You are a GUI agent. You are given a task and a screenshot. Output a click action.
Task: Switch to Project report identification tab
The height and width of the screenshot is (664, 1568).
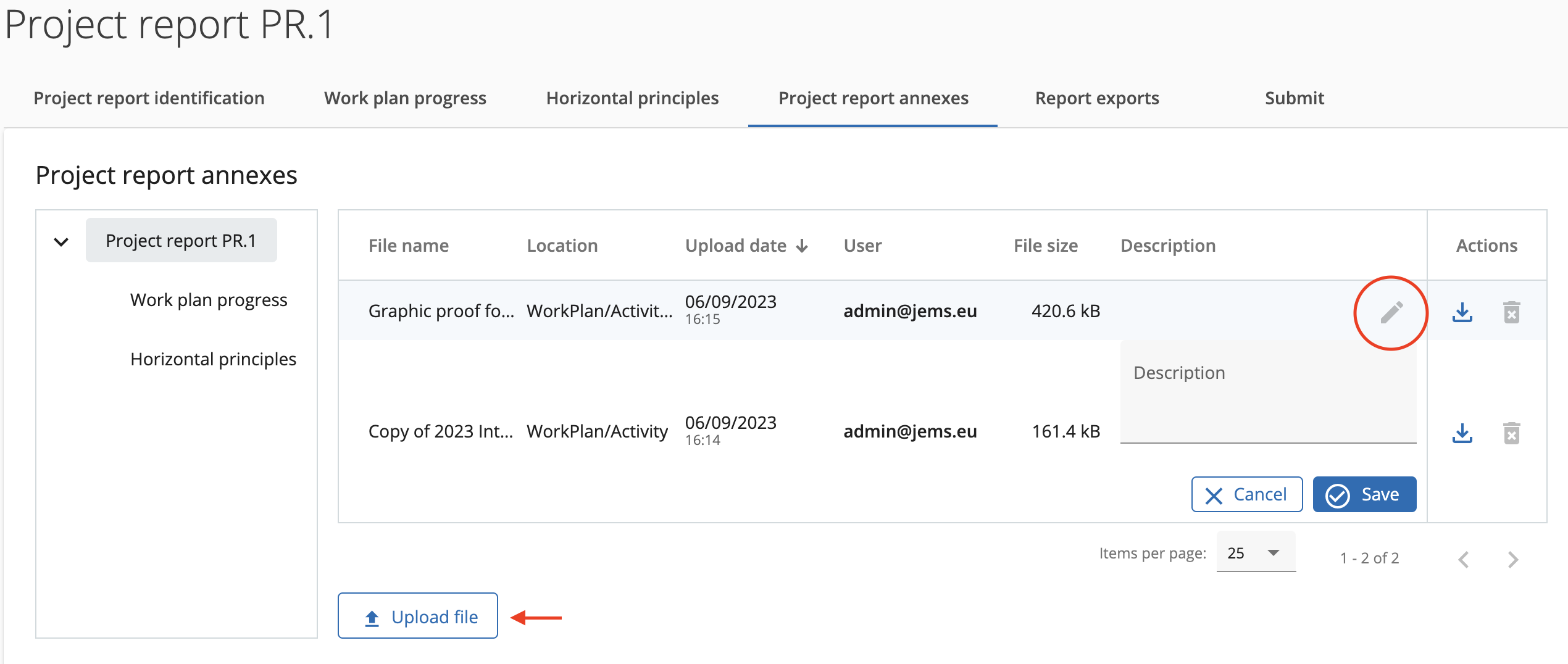click(x=149, y=98)
